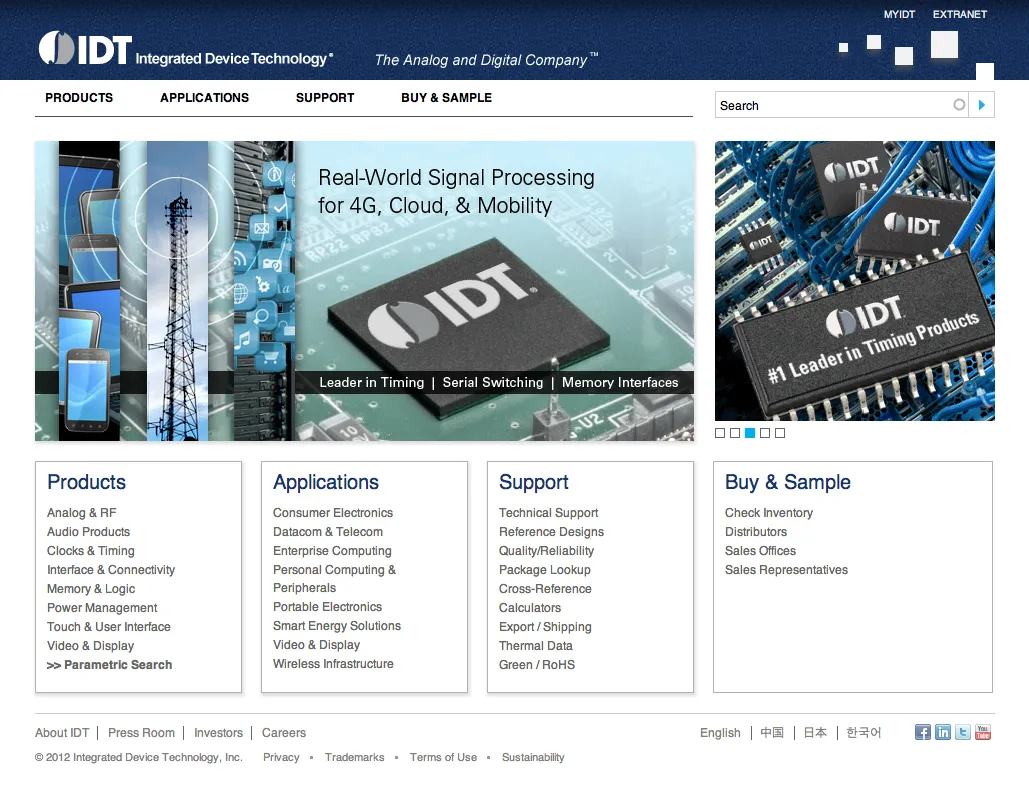This screenshot has width=1029, height=789.
Task: Select the second carousel slide indicator
Action: click(x=735, y=433)
